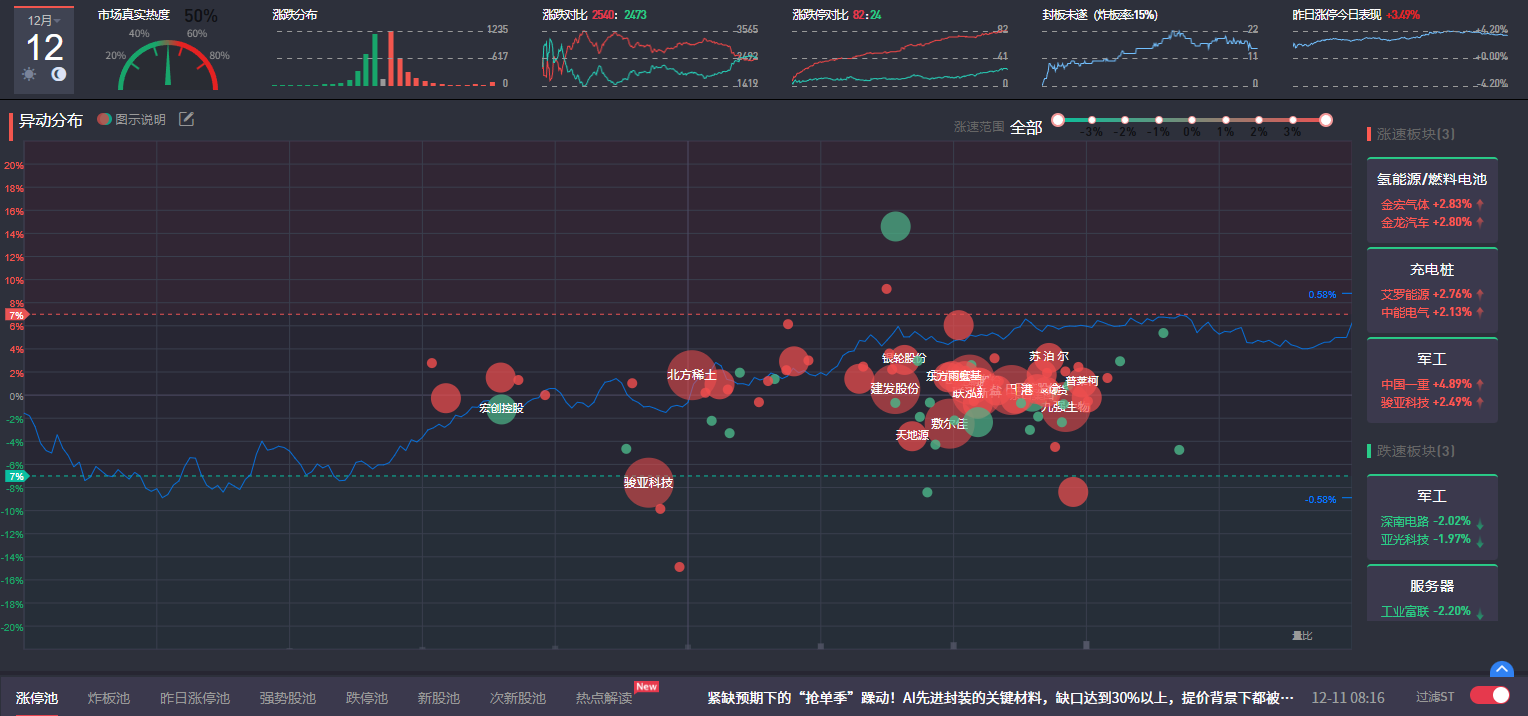Screen dimensions: 1528x716
Task: Open the 12月 month dropdown
Action: point(44,20)
